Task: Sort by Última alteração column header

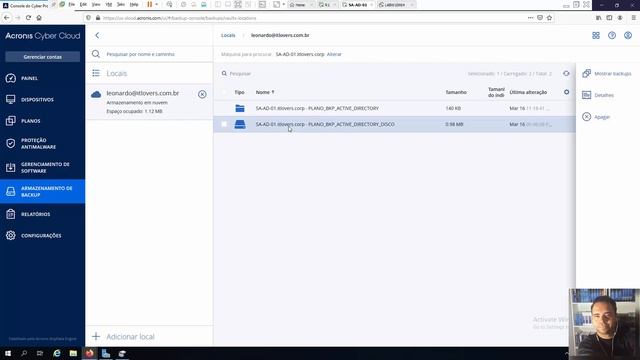Action: click(x=528, y=92)
